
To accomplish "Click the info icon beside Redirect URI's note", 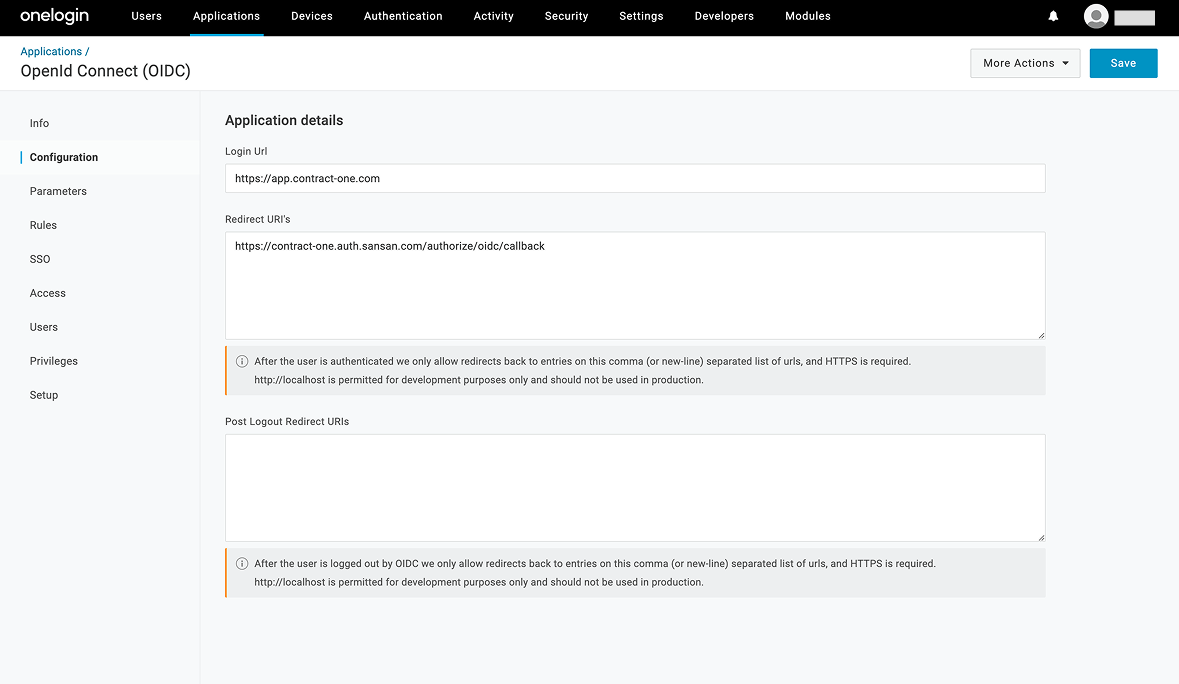I will 242,362.
